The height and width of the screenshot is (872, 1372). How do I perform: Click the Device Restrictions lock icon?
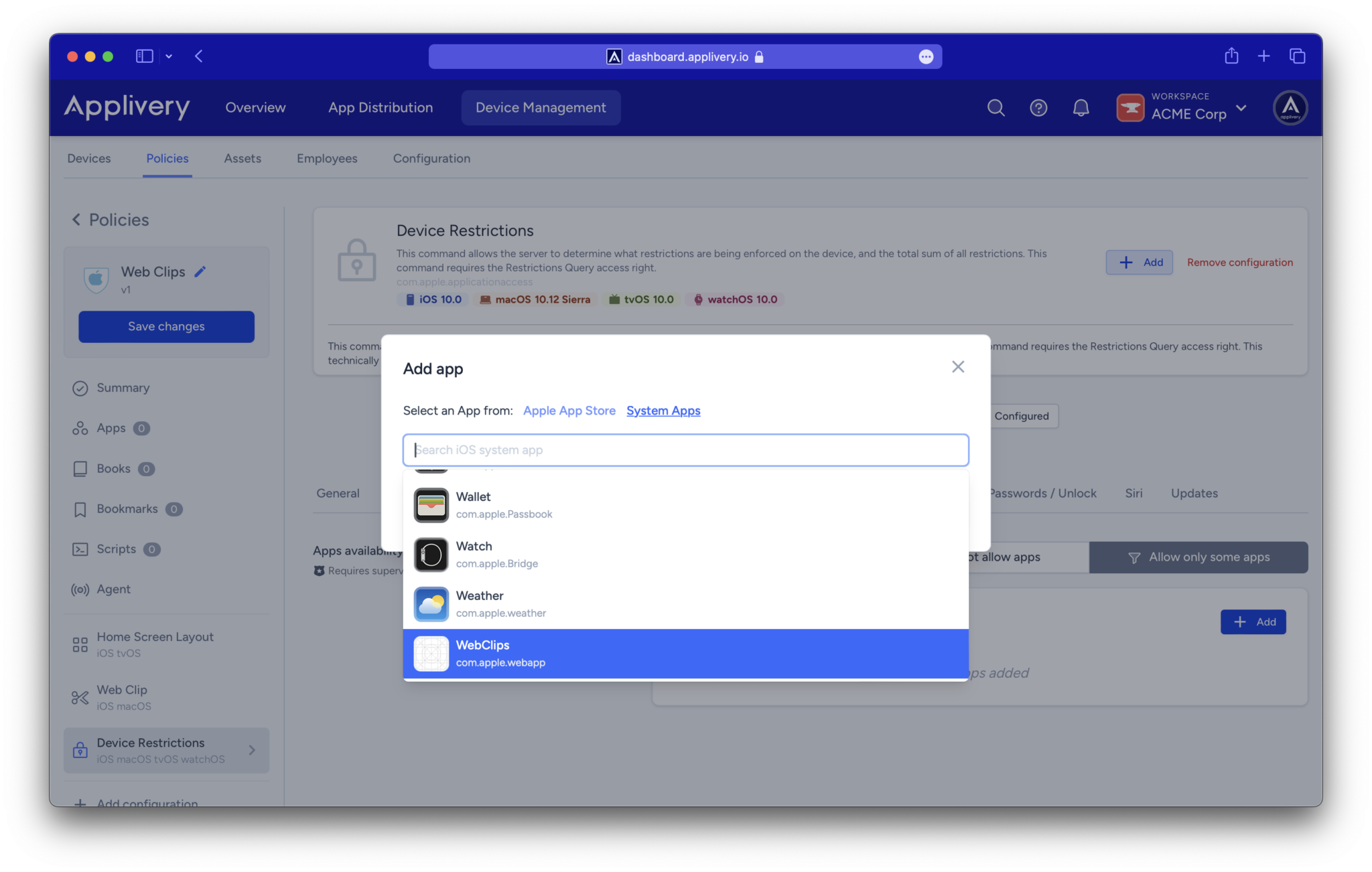pyautogui.click(x=356, y=260)
